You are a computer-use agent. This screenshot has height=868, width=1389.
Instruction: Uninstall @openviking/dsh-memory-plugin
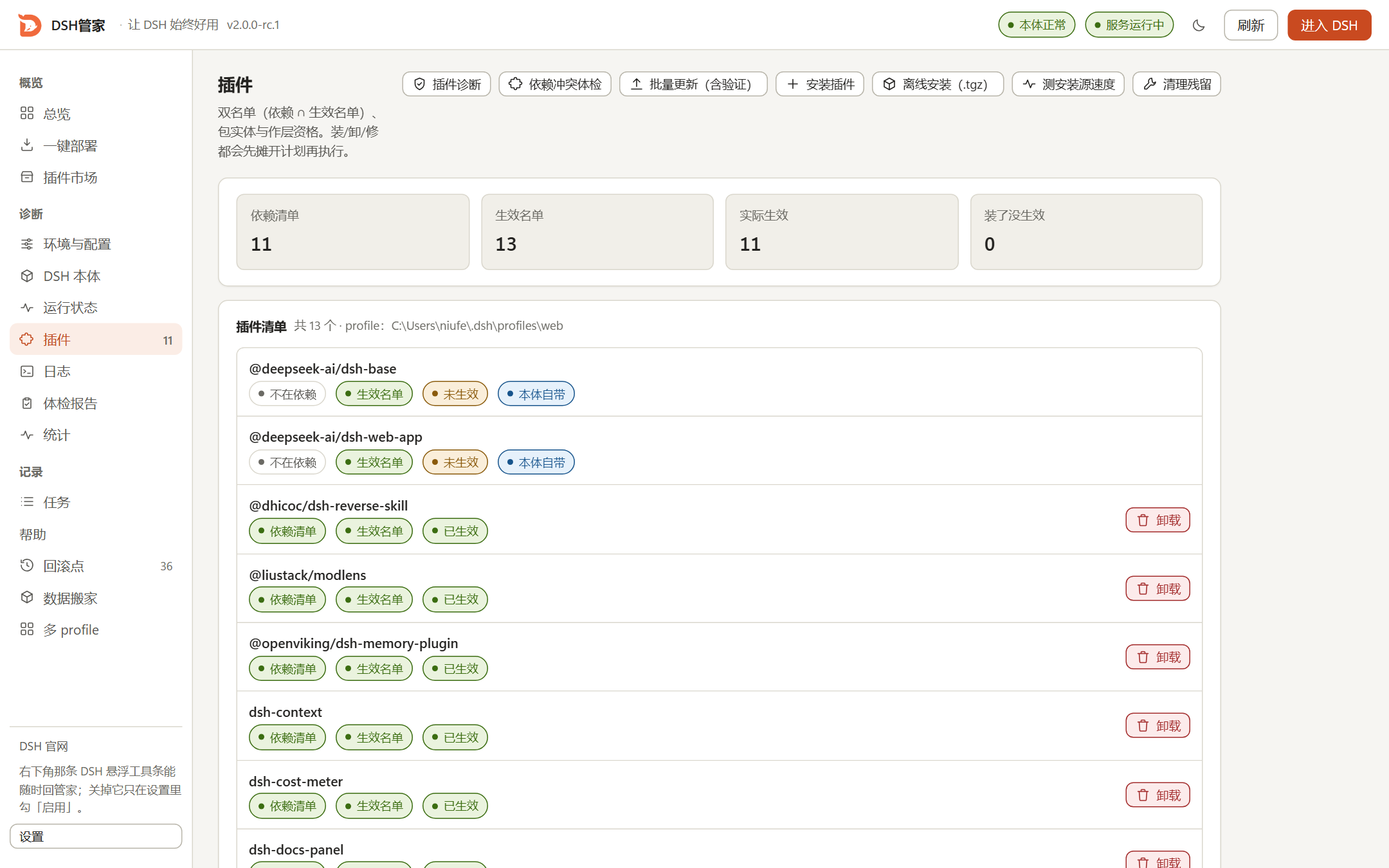click(x=1157, y=657)
